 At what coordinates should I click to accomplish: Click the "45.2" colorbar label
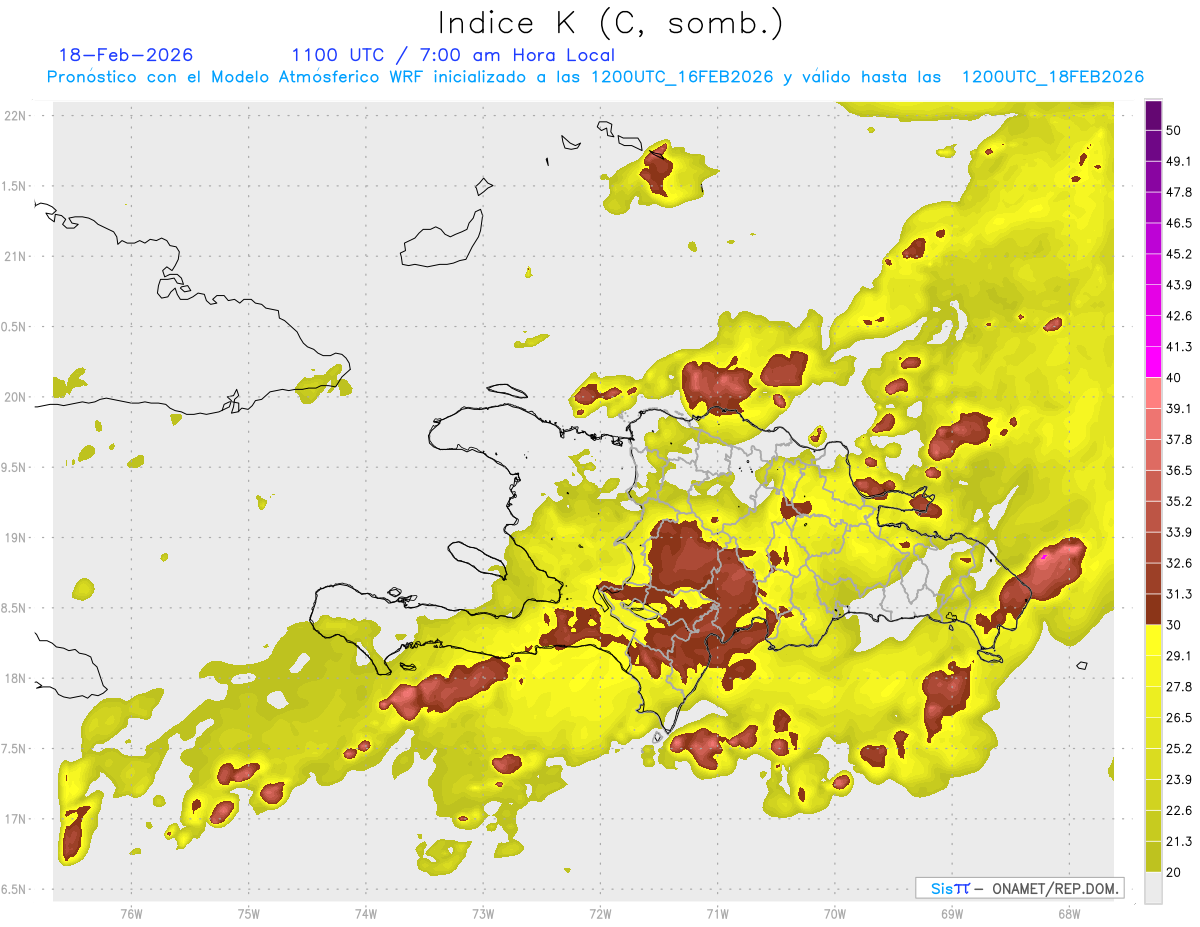(x=1180, y=254)
